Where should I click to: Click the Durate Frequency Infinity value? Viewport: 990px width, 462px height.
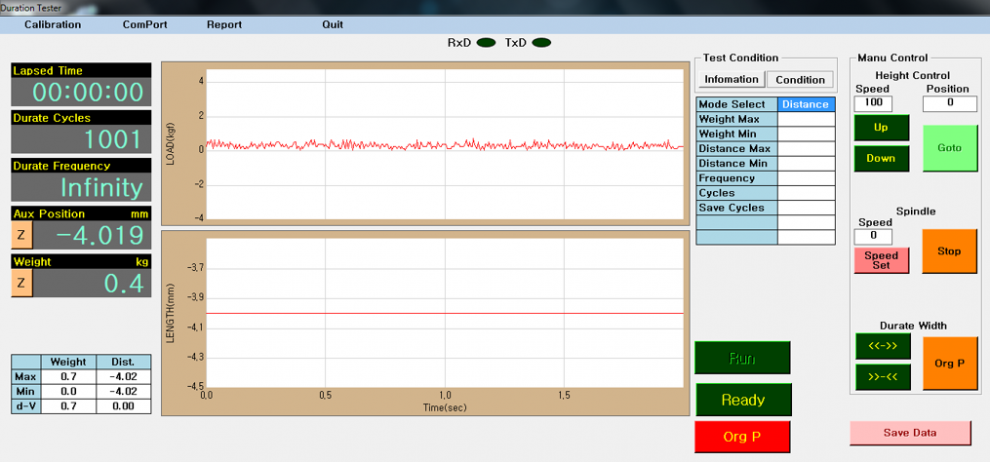(x=81, y=187)
